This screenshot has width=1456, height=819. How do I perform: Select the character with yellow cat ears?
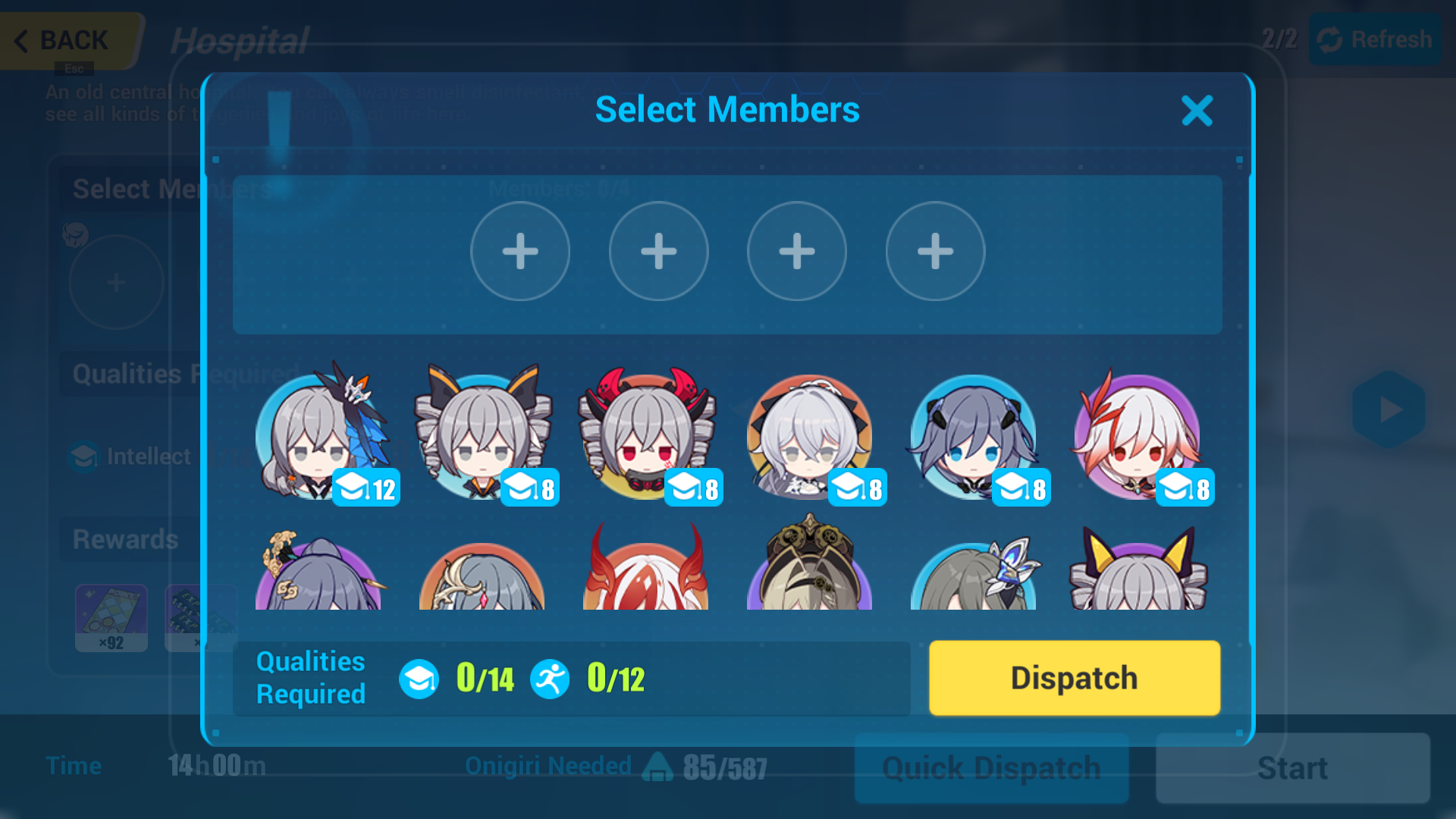click(1137, 569)
